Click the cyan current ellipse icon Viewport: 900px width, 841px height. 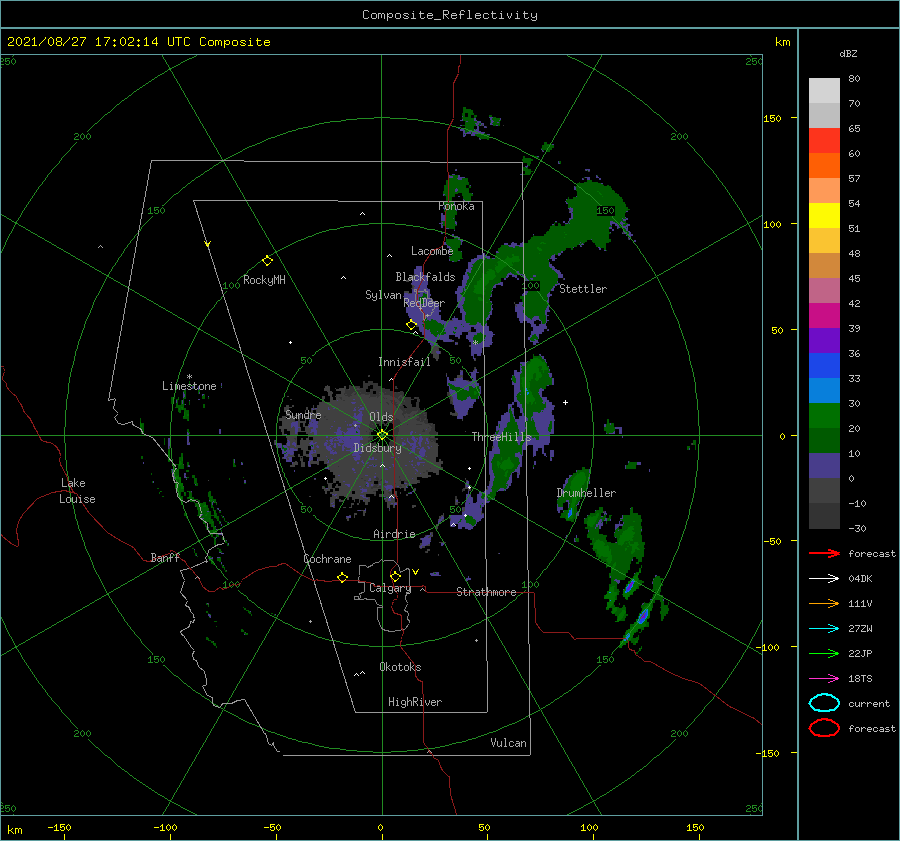click(x=824, y=703)
